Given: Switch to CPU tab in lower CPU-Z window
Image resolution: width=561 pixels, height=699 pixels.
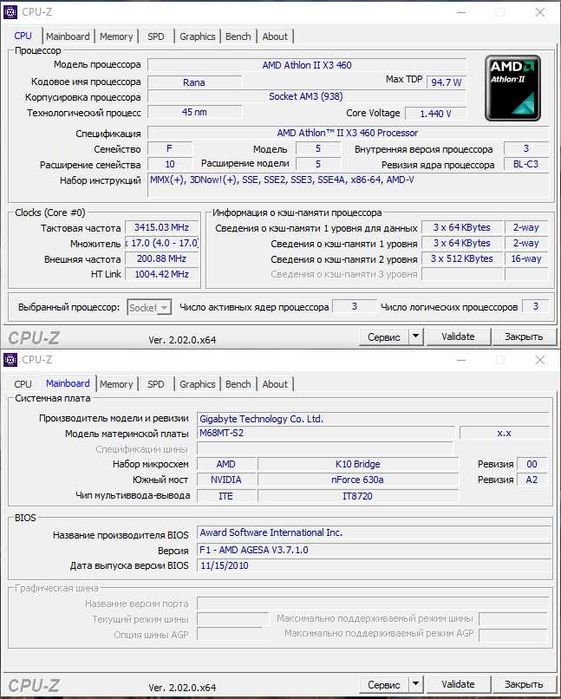Looking at the screenshot, I should point(23,384).
